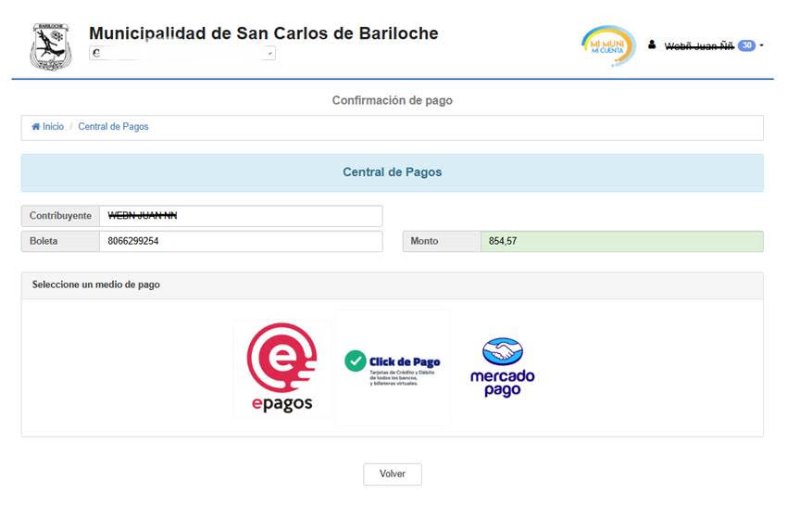Open Central de Pagos breadcrumb link
800x506 pixels.
point(113,126)
